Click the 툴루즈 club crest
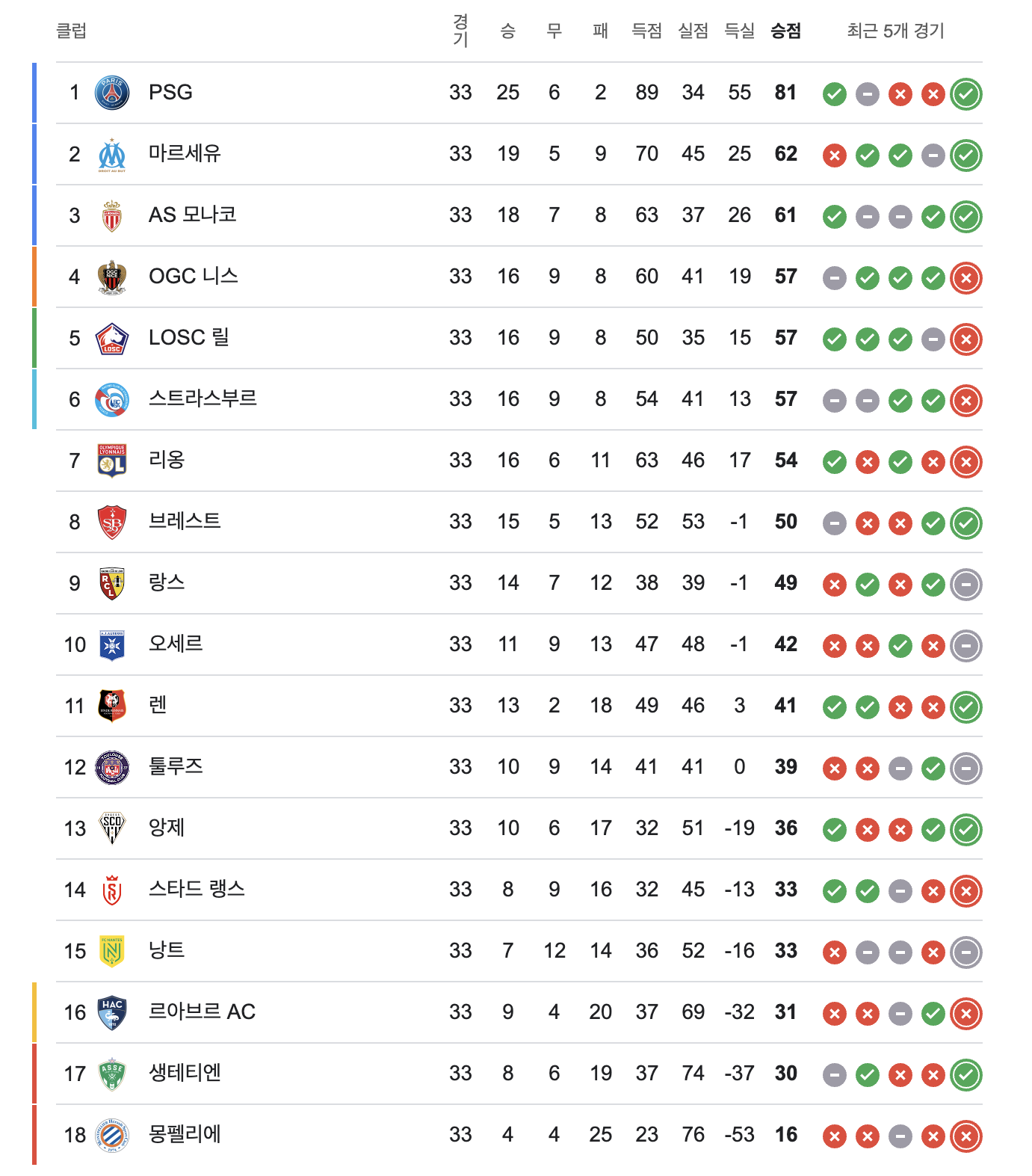Viewport: 1032px width, 1176px height. pos(112,768)
